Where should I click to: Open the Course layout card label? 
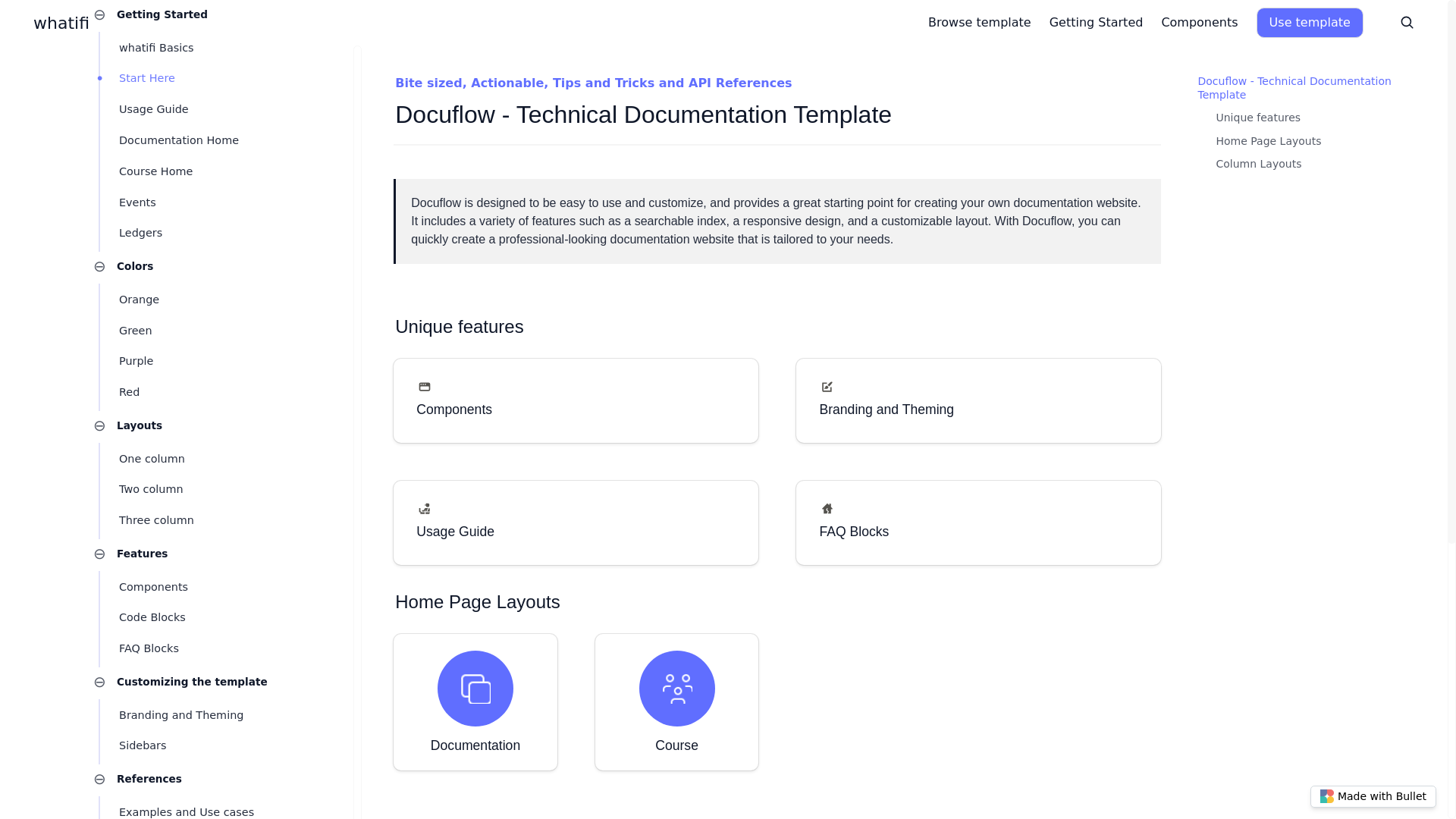tap(677, 745)
